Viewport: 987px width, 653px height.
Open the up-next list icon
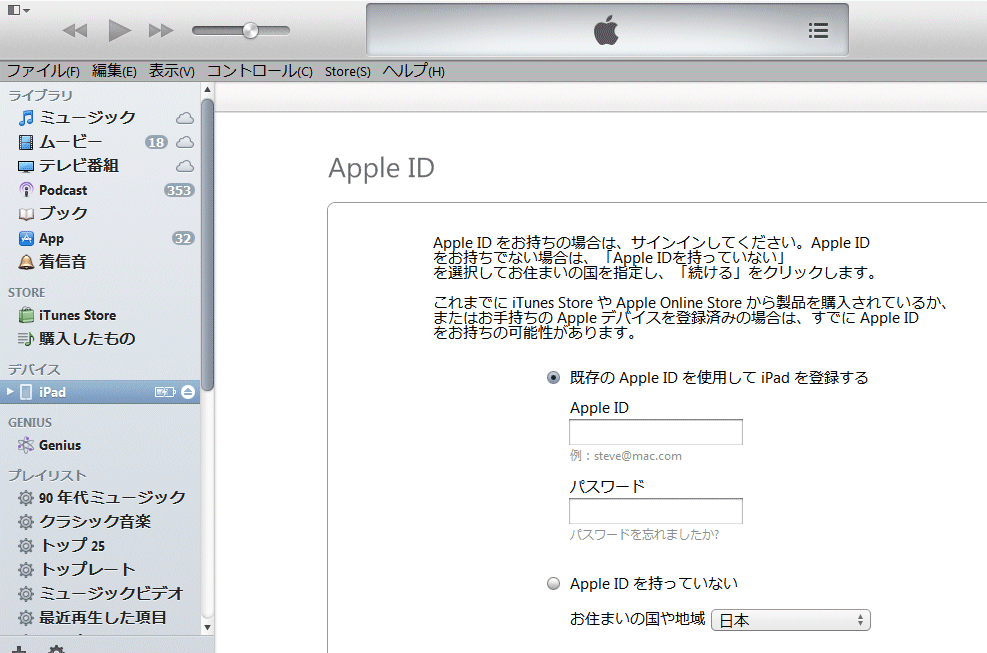[x=818, y=31]
